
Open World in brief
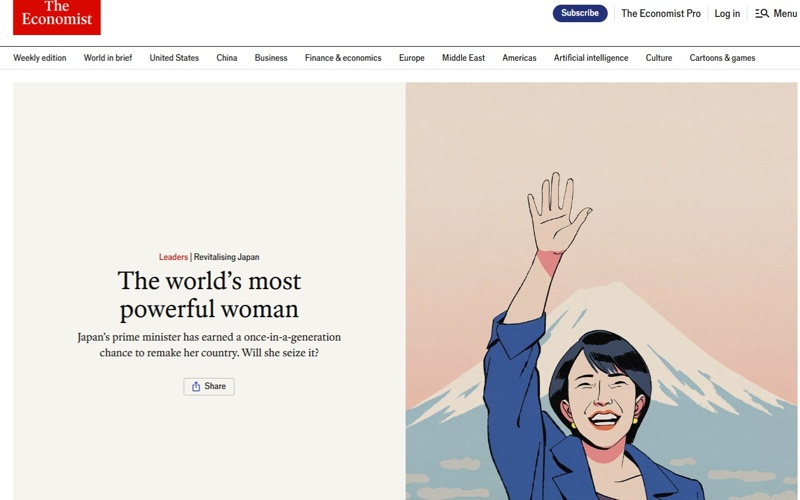click(108, 58)
